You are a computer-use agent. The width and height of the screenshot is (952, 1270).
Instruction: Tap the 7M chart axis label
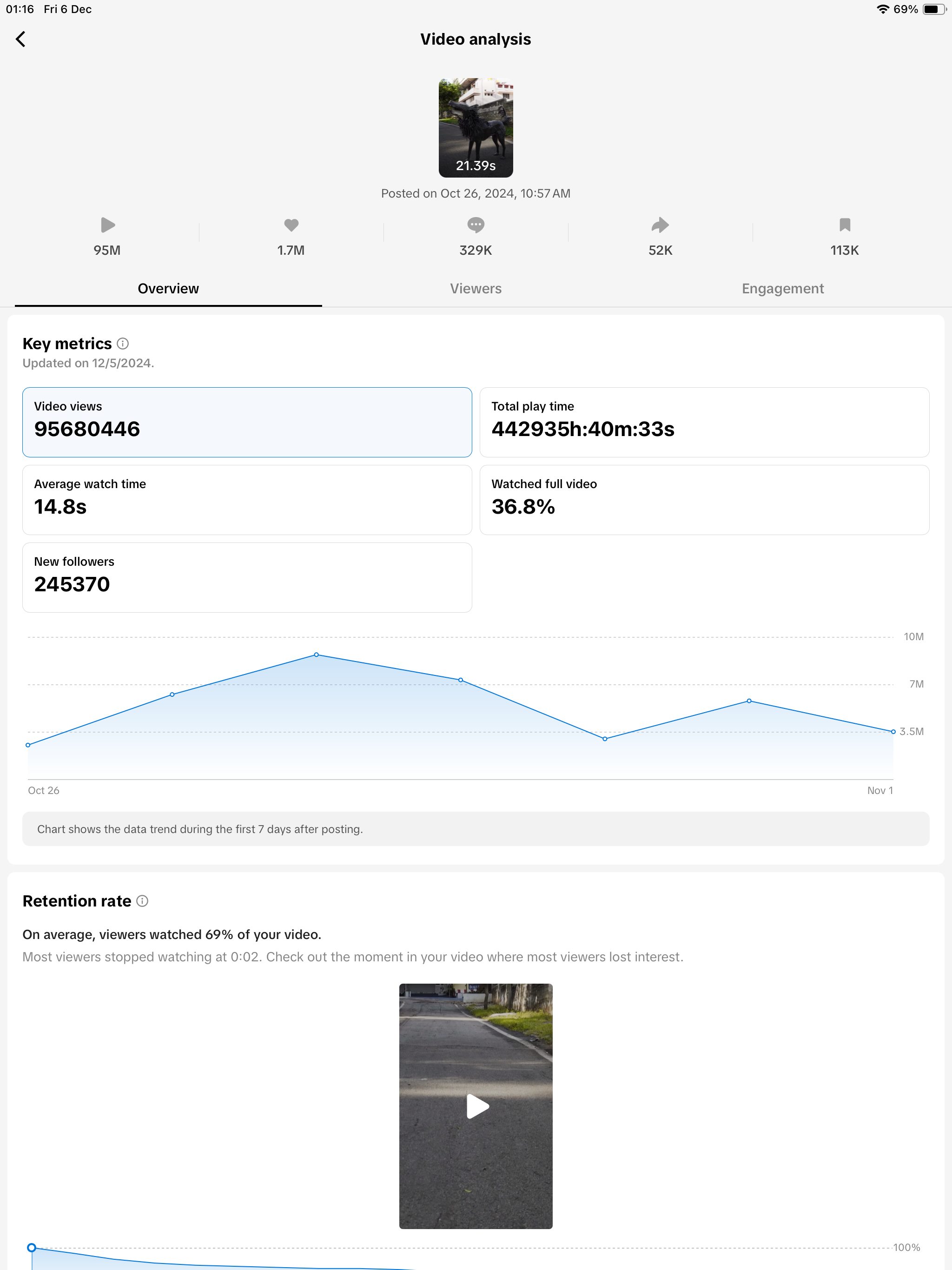pyautogui.click(x=916, y=684)
